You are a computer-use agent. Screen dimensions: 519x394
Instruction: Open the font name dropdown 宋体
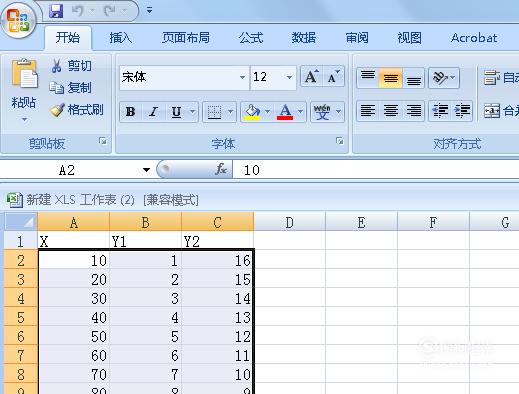242,77
